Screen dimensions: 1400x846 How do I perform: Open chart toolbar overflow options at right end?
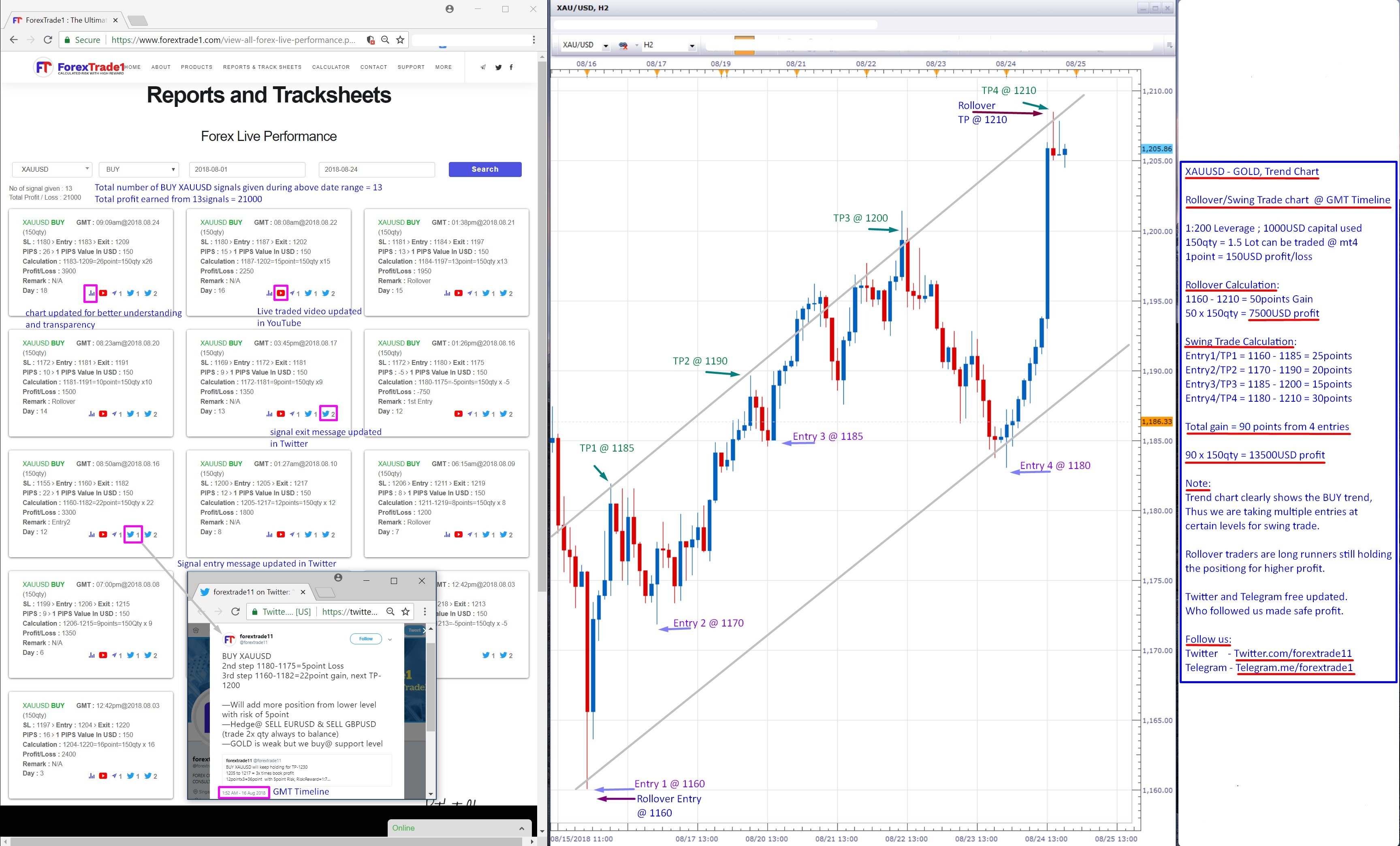coord(1170,45)
